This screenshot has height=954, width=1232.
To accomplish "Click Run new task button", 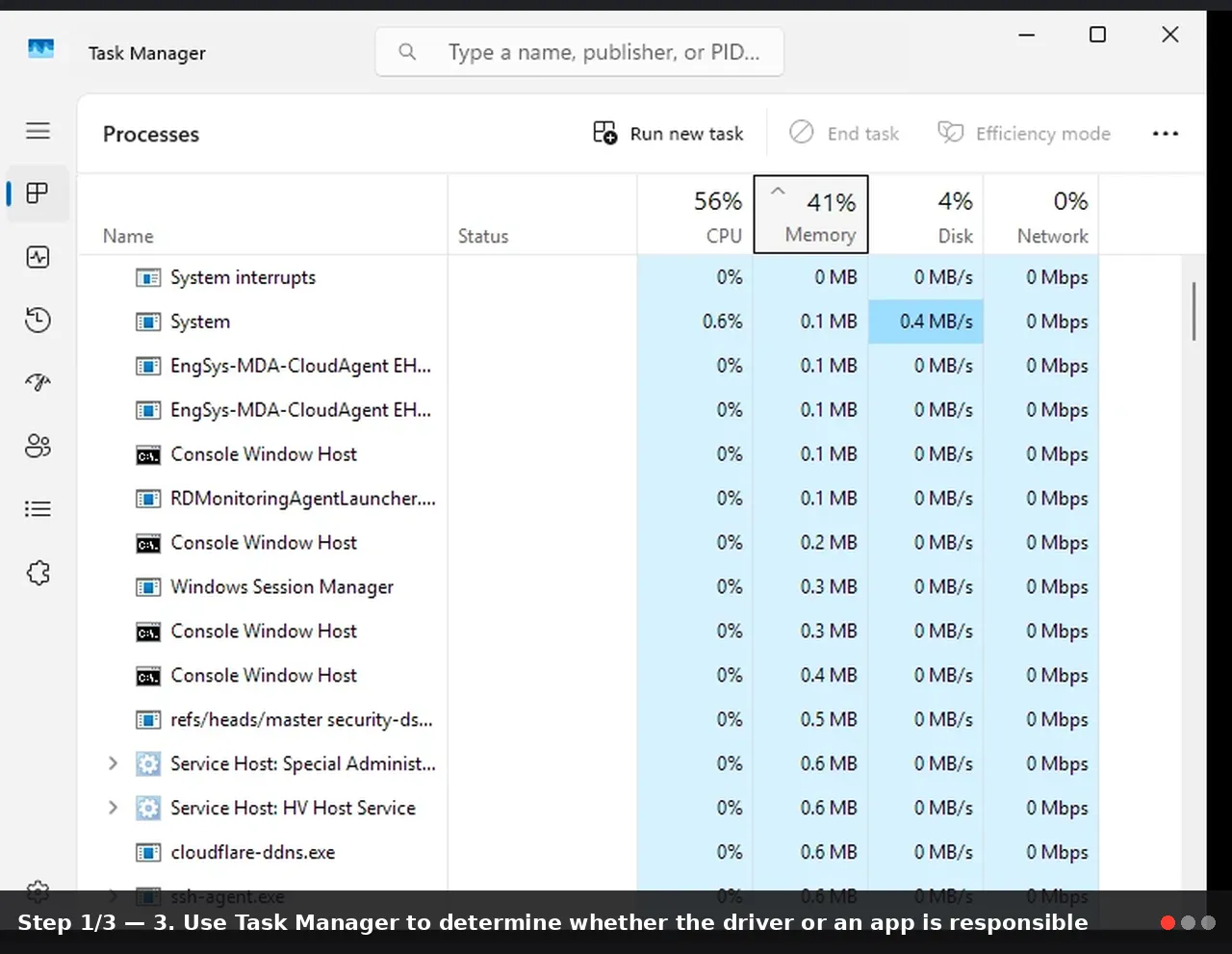I will (x=668, y=134).
